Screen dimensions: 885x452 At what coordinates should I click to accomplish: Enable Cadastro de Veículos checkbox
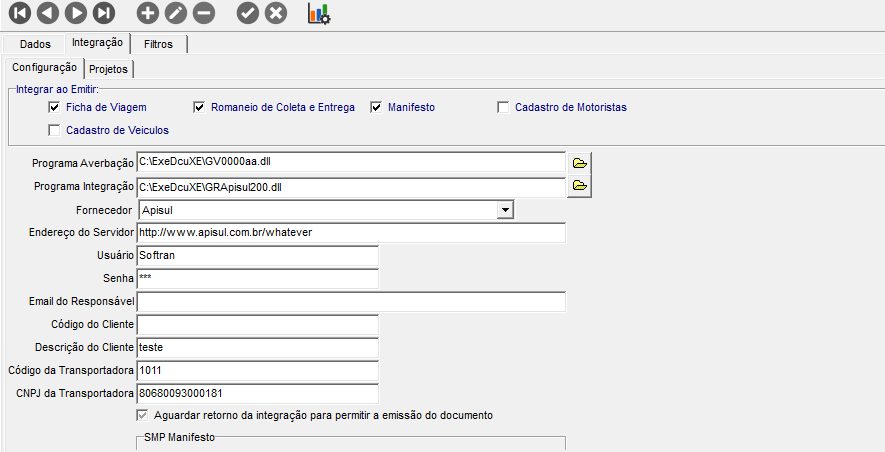click(x=55, y=130)
